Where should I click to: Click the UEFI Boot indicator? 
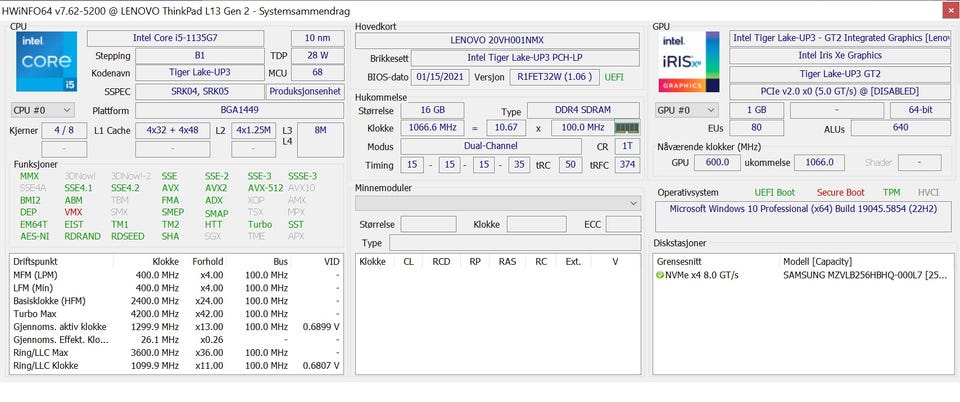775,192
